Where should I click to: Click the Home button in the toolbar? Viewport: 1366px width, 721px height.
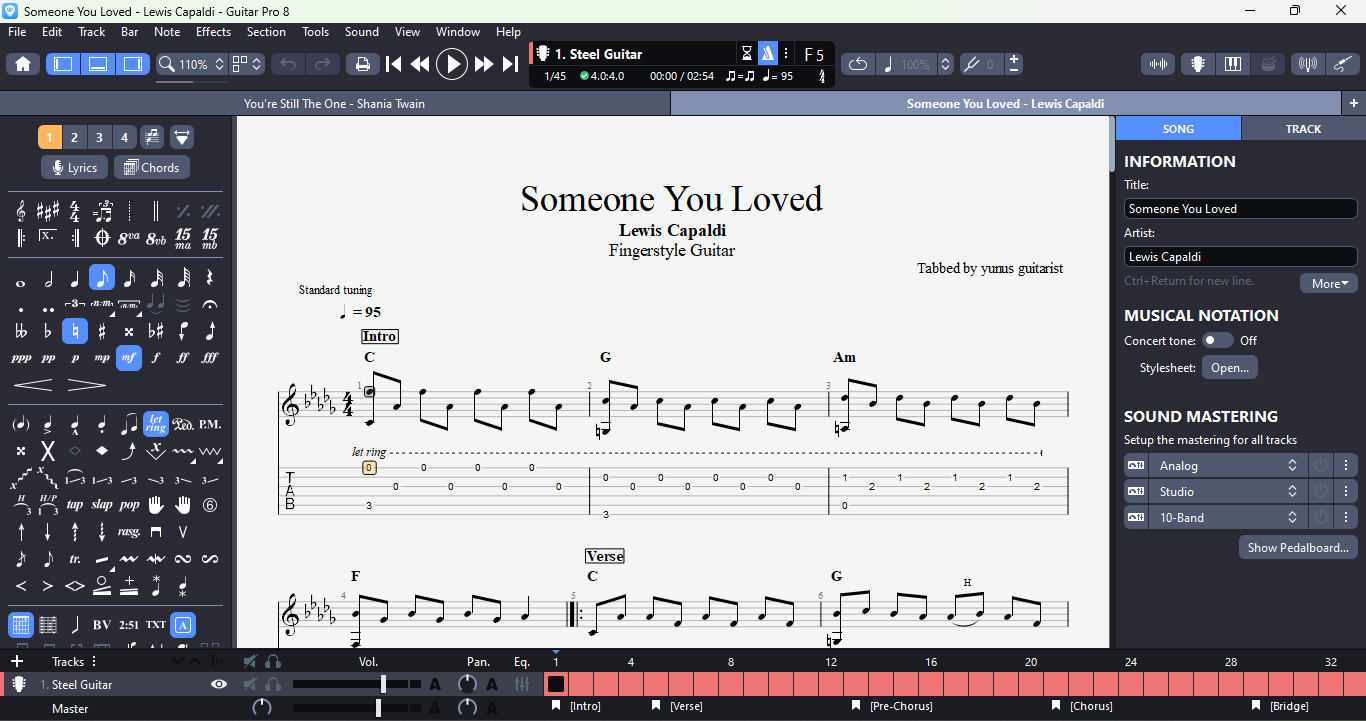(x=23, y=64)
